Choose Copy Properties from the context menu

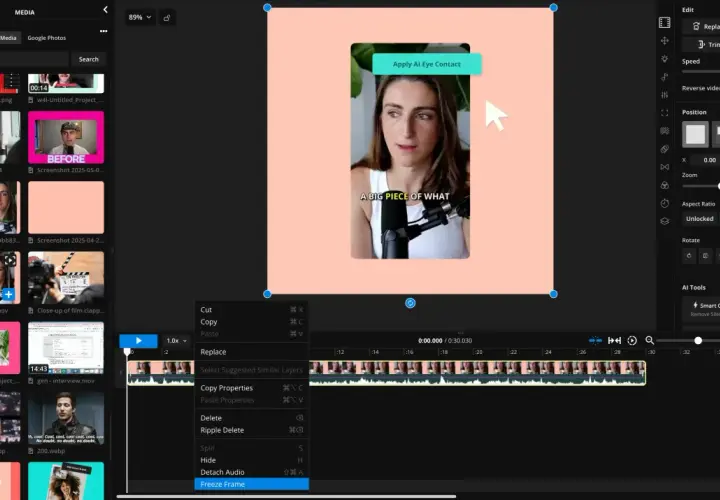tap(252, 388)
